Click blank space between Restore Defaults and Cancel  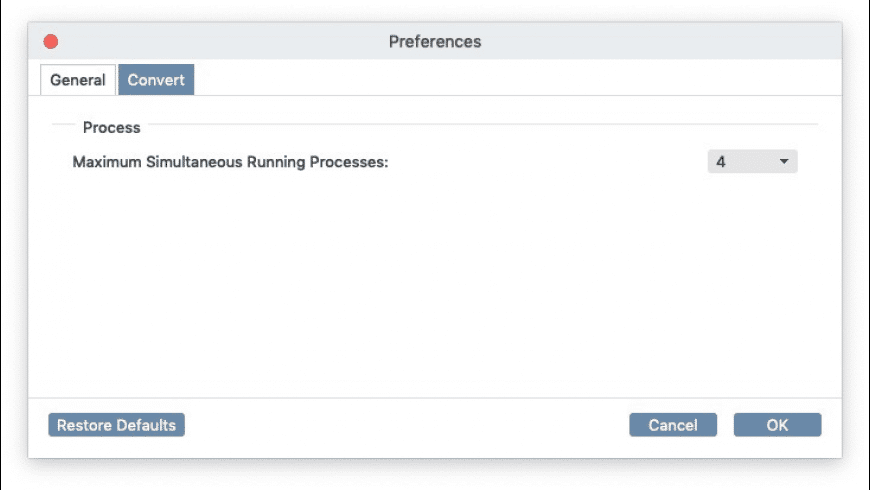pyautogui.click(x=400, y=425)
